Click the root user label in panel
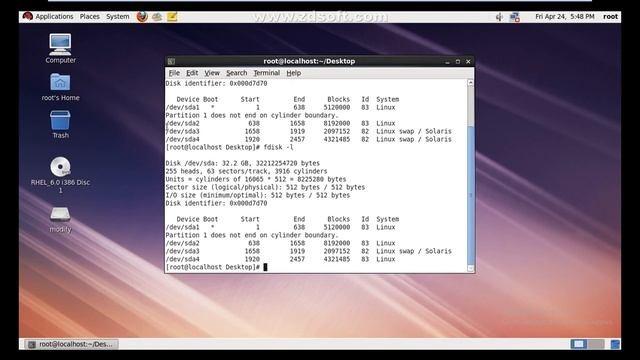640x360 pixels. point(611,16)
